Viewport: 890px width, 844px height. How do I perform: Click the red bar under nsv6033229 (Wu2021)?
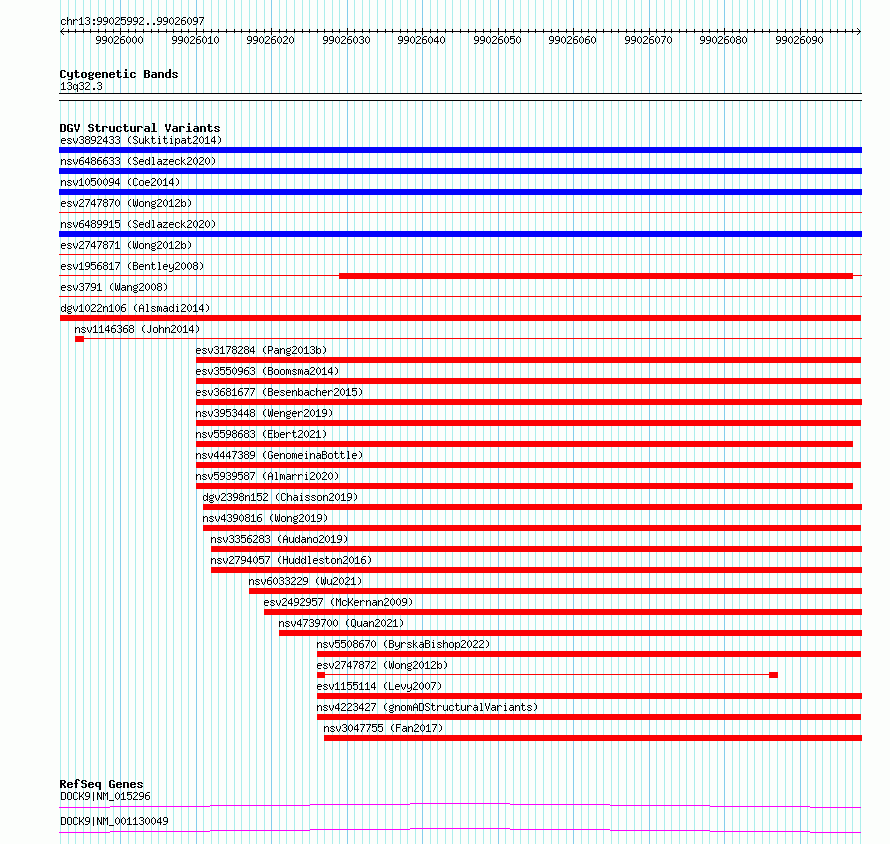tap(556, 591)
